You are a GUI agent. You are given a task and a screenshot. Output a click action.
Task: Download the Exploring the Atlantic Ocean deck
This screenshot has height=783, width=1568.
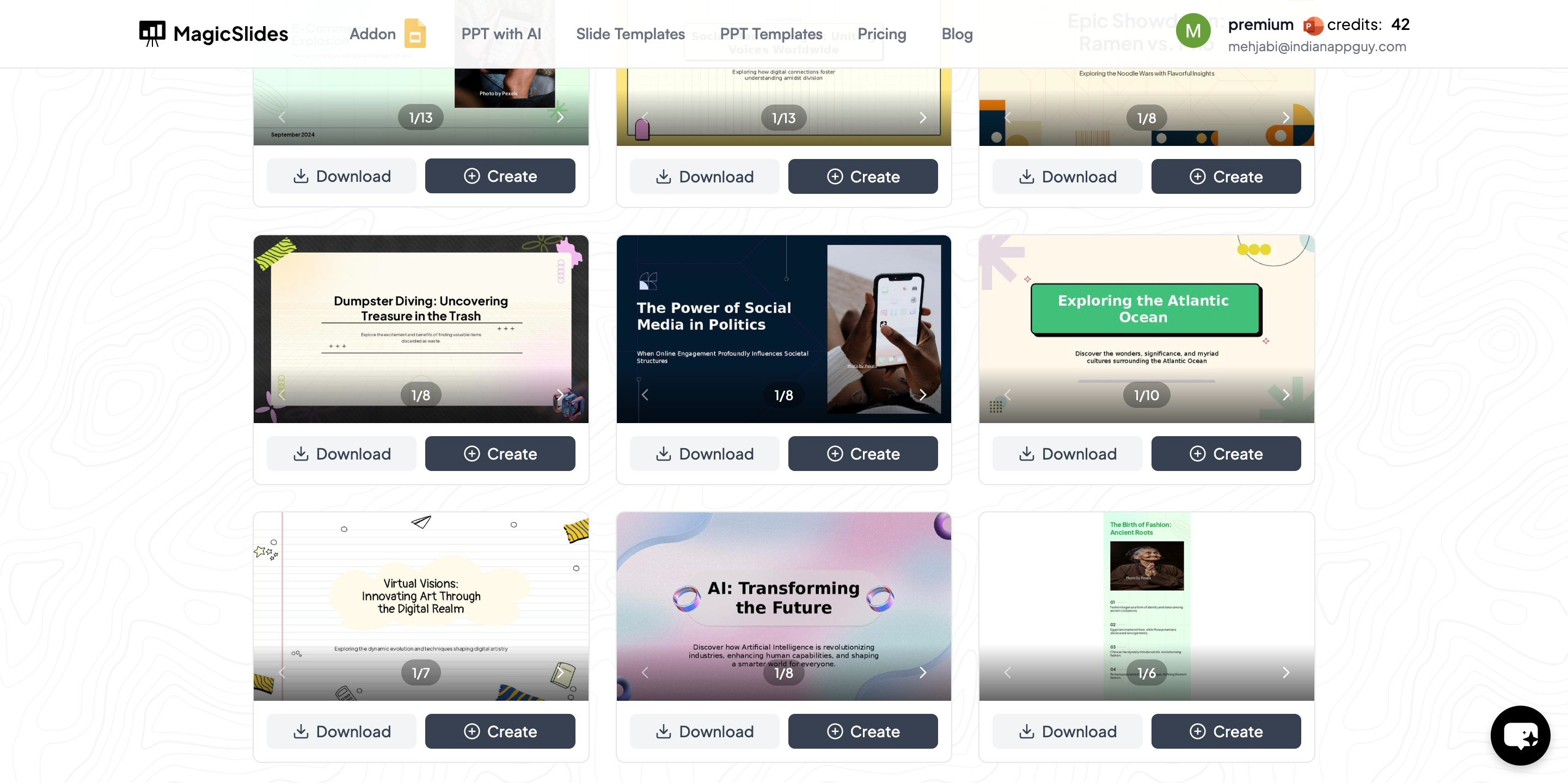(x=1067, y=454)
